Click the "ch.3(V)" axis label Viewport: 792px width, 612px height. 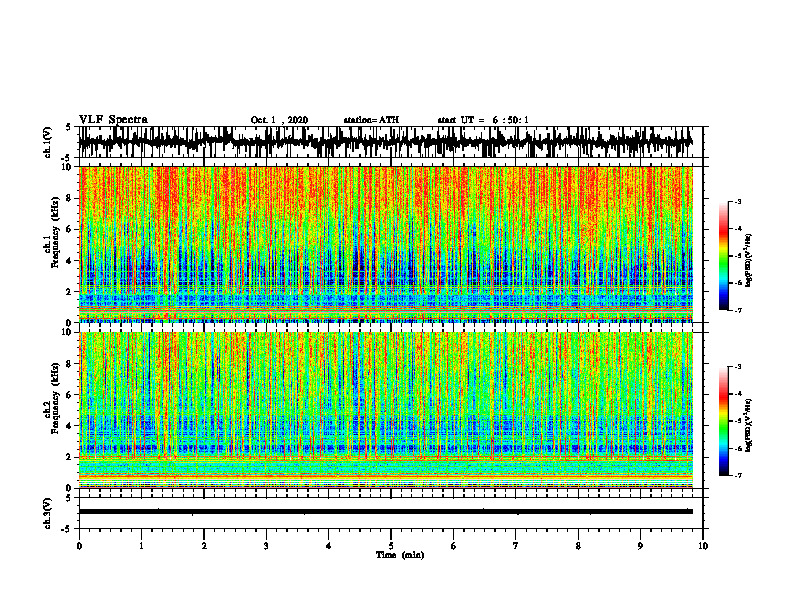click(x=48, y=513)
